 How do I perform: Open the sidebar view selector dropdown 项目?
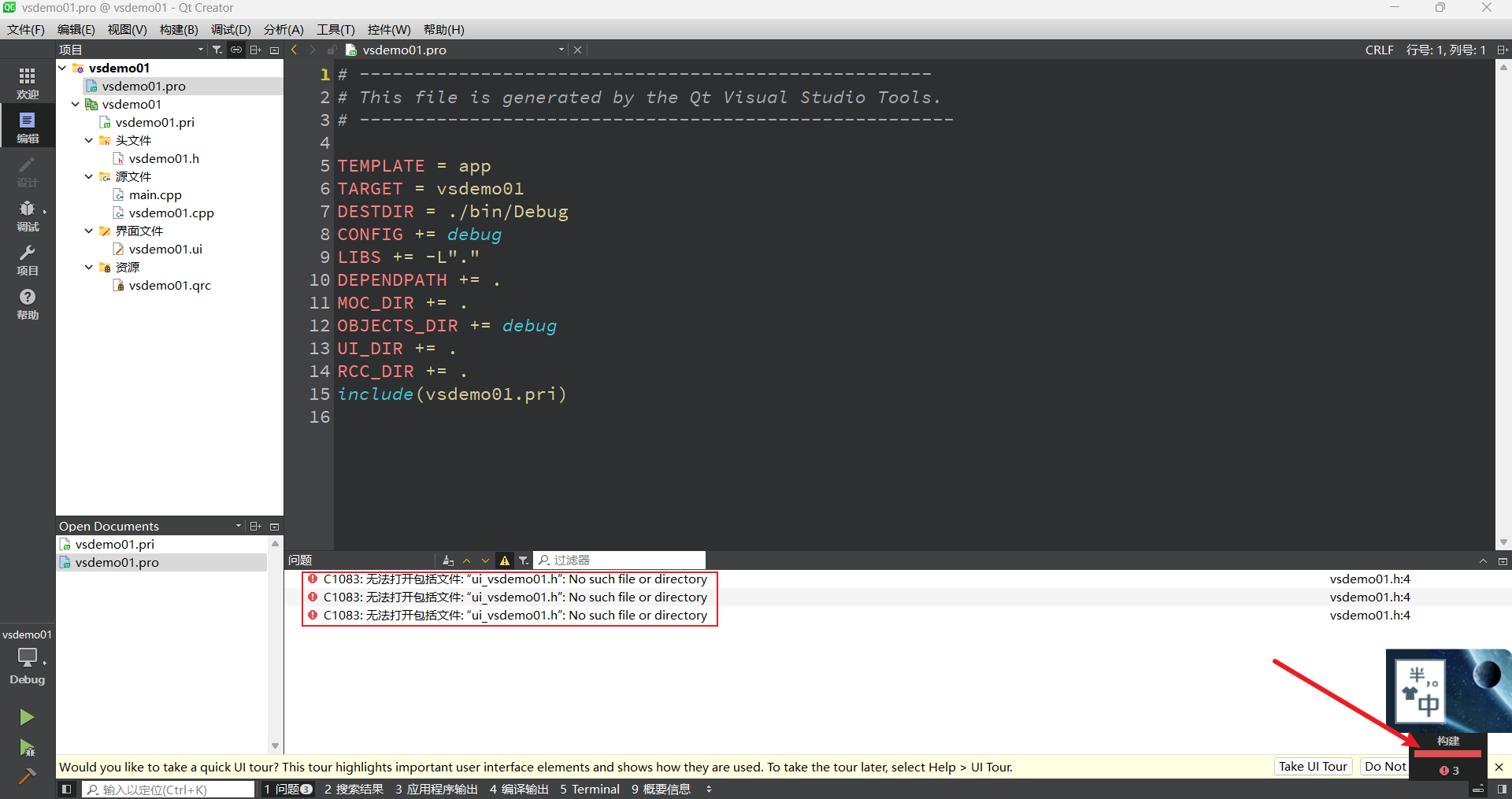(x=132, y=50)
